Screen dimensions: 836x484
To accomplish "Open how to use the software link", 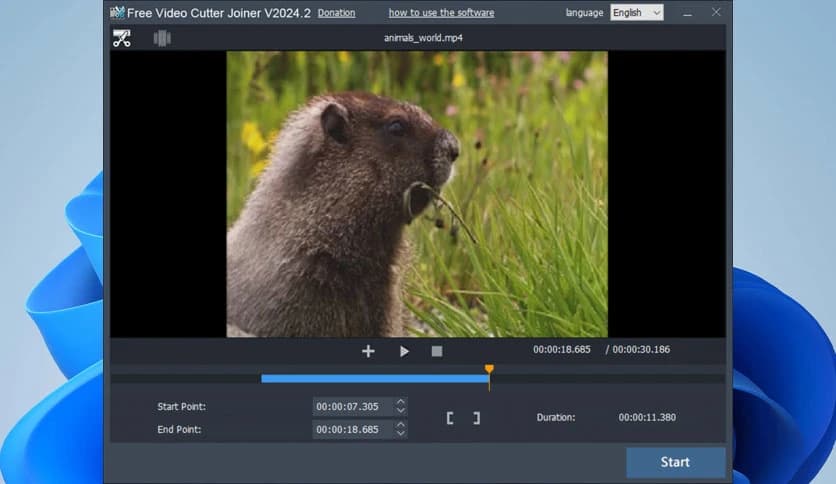I will click(x=441, y=13).
